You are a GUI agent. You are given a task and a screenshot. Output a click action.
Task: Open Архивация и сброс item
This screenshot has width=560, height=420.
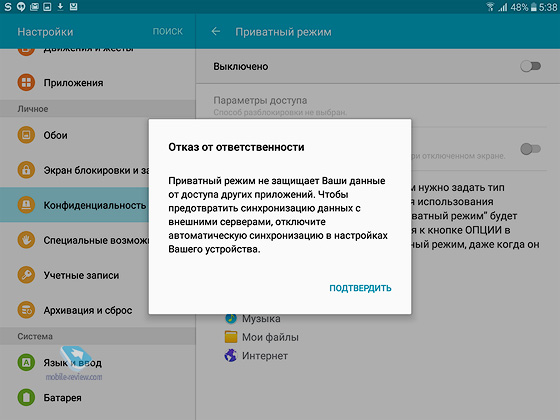[x=74, y=310]
